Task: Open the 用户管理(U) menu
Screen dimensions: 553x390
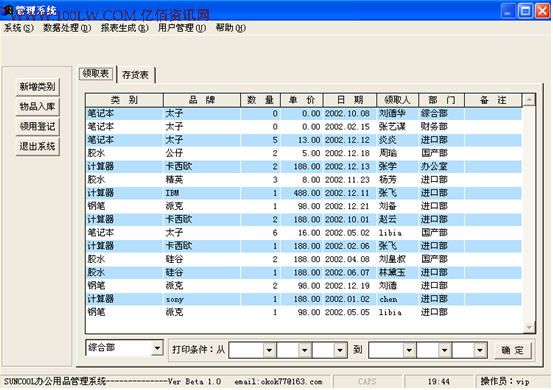Action: [x=182, y=28]
